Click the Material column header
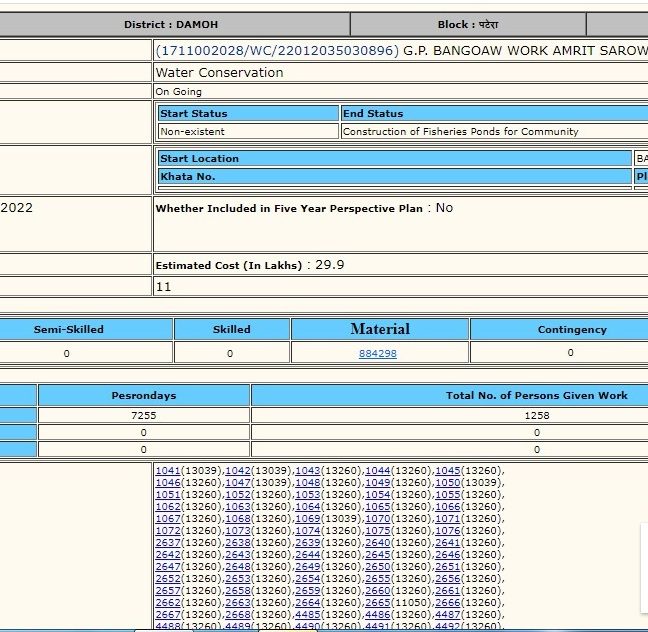 click(x=380, y=329)
